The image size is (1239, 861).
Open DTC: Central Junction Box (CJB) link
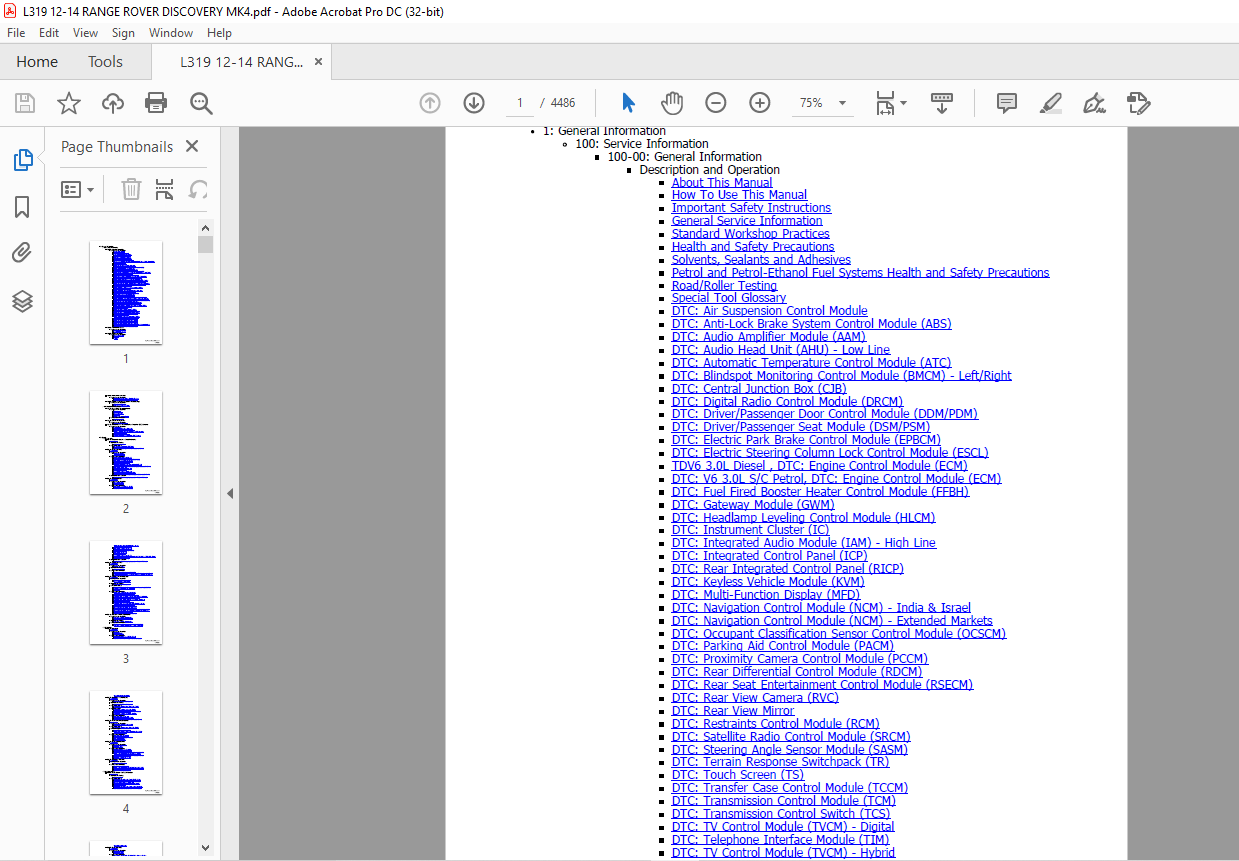tap(759, 389)
